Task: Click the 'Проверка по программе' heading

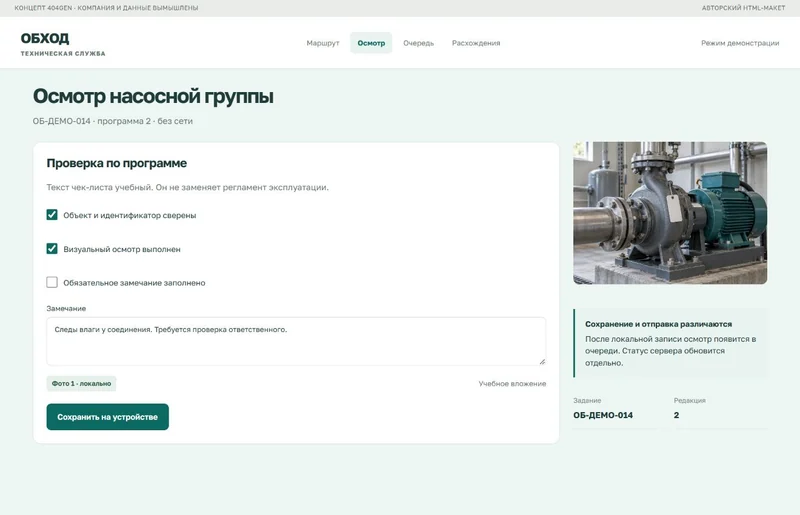Action: point(116,163)
